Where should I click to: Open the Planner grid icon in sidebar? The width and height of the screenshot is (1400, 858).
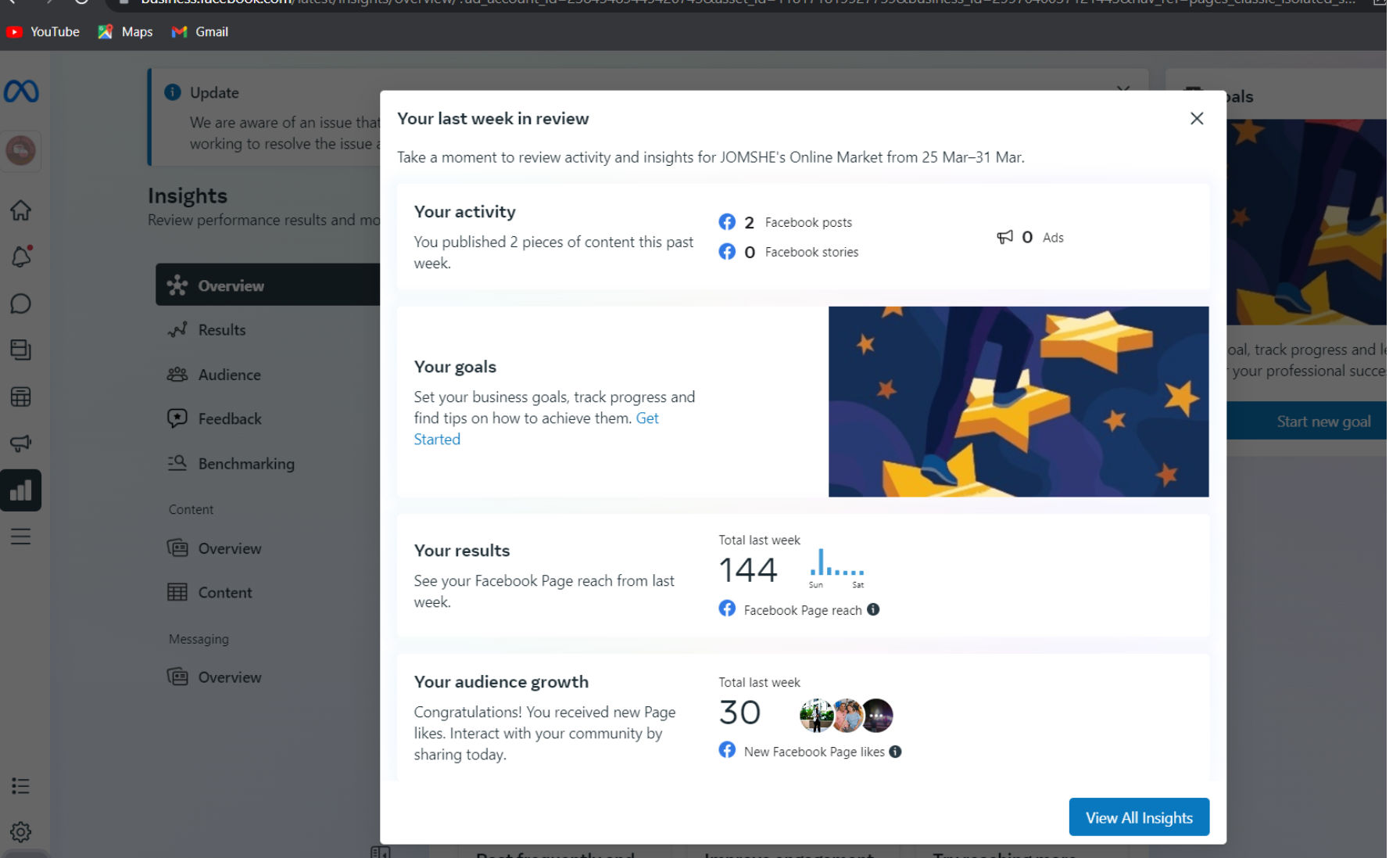click(x=21, y=397)
